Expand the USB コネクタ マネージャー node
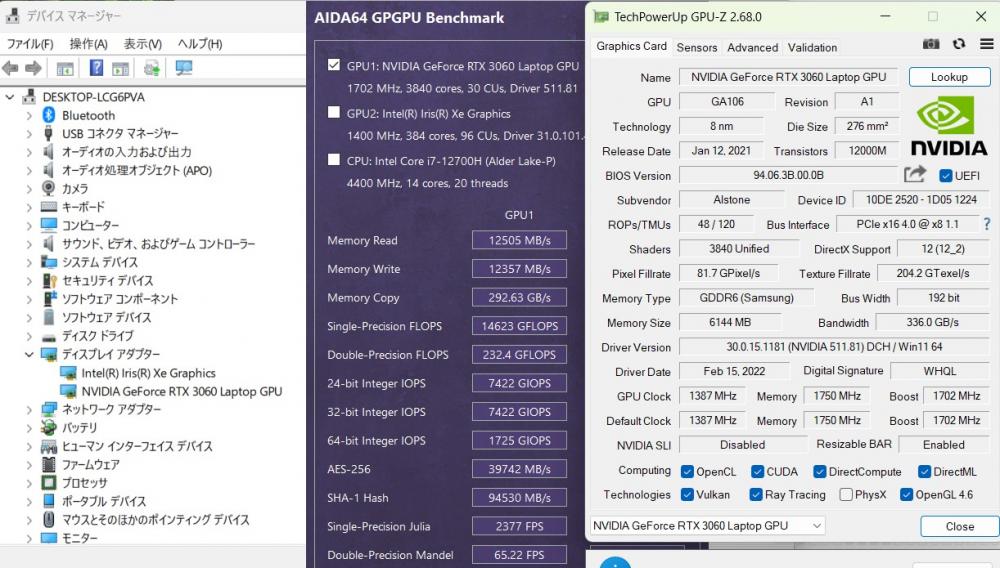 click(x=29, y=134)
